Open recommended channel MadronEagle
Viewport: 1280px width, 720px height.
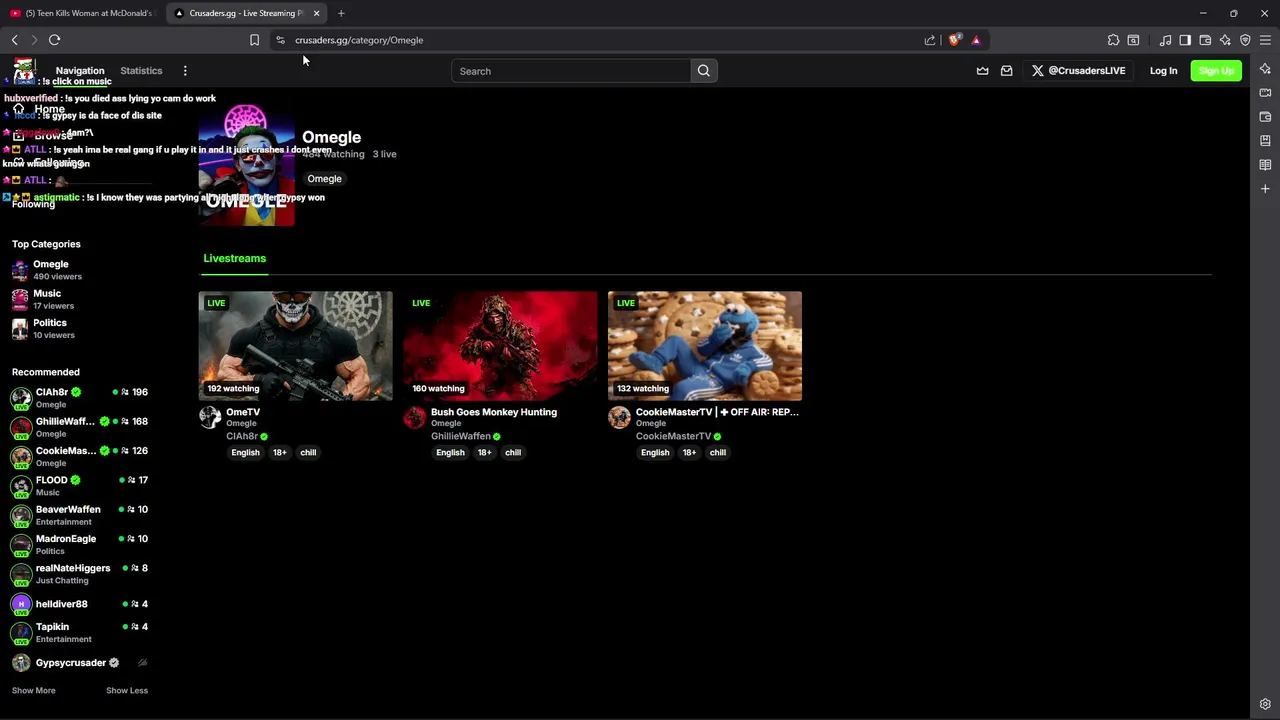tap(80, 544)
